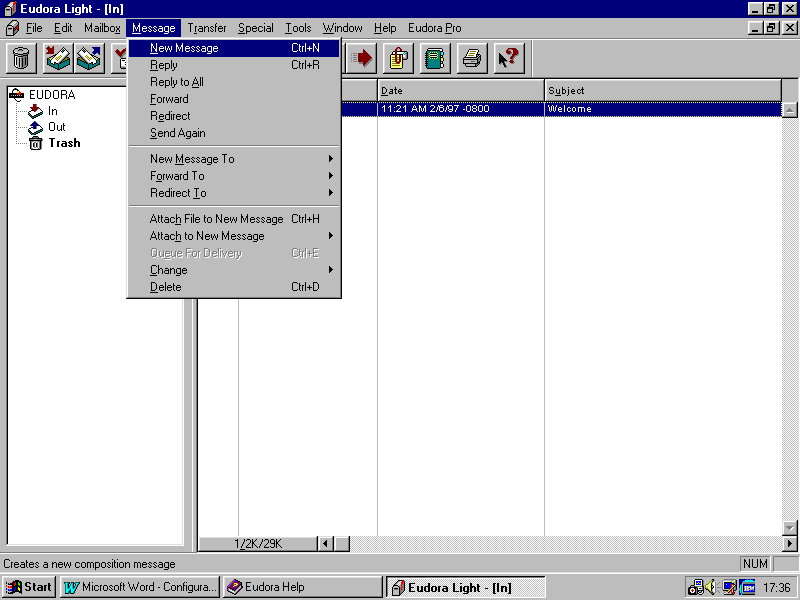Click the Eudora mailbox icon left of File menu
The image size is (800, 600).
click(12, 28)
